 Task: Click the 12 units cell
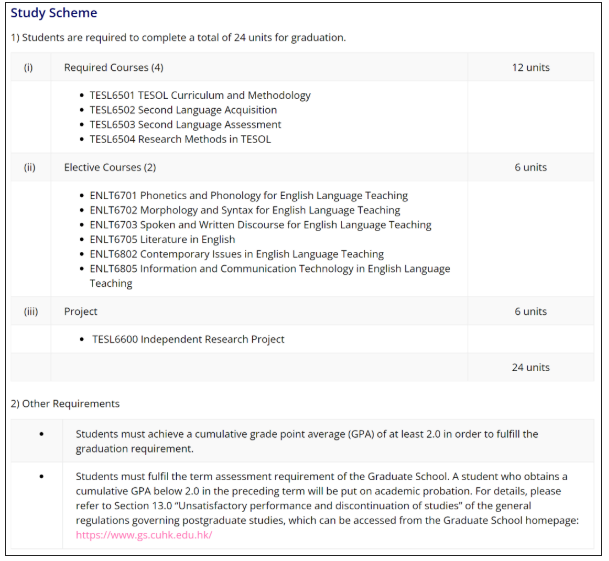pyautogui.click(x=531, y=68)
